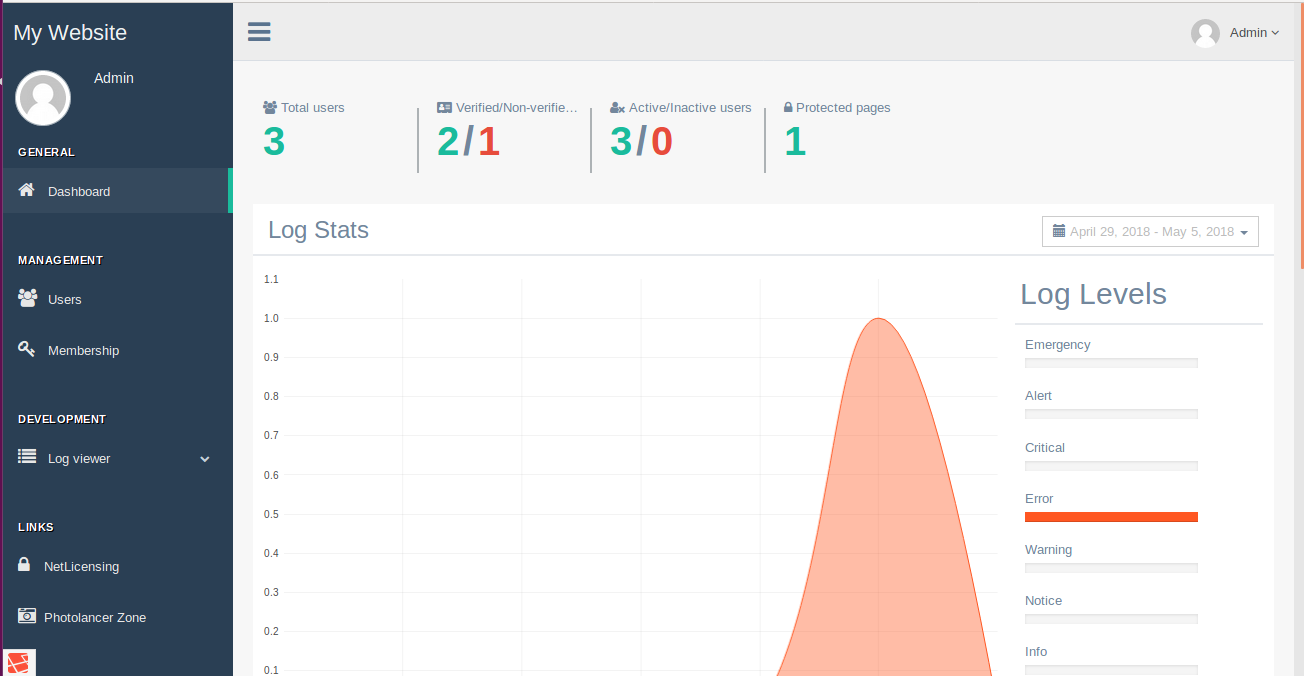
Task: Click the user-times icon for Active/Inactive users
Action: pos(618,107)
